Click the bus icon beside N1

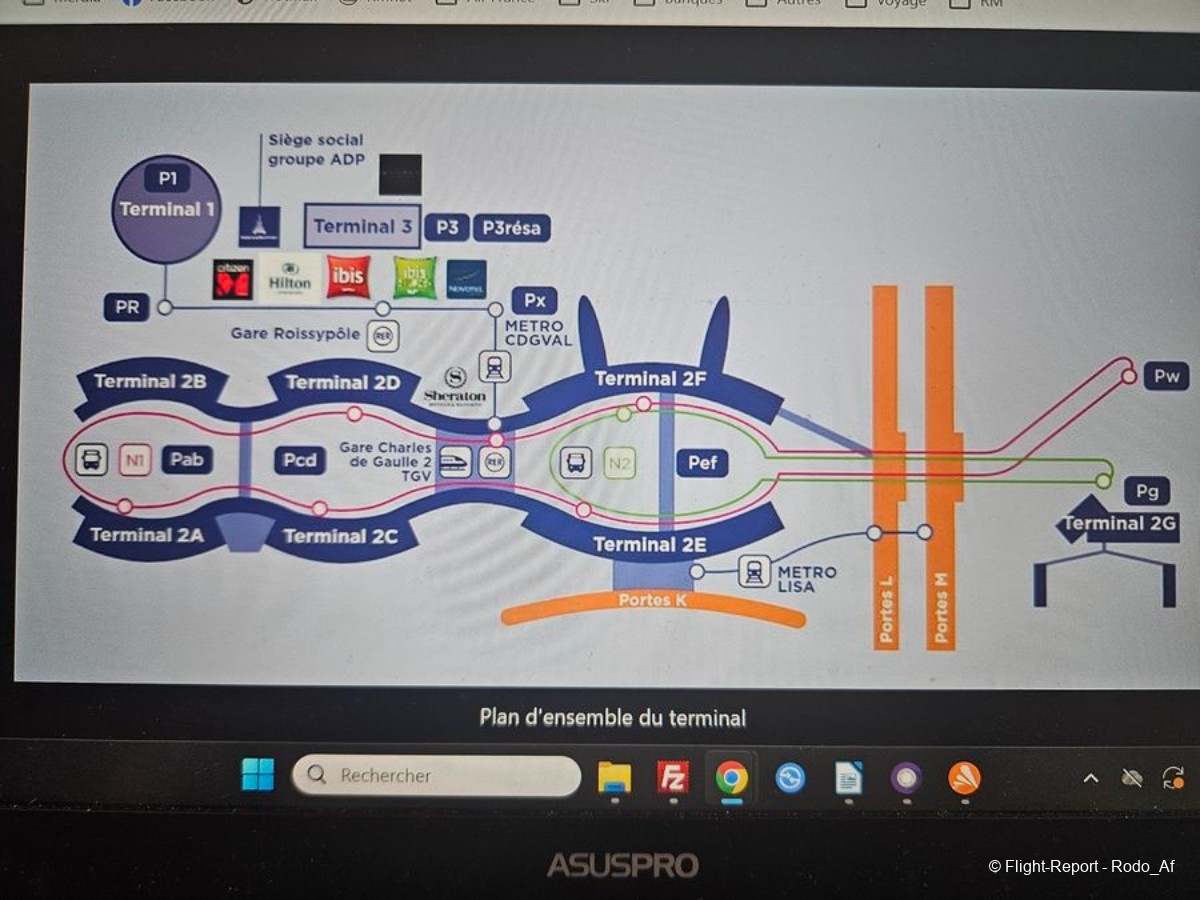tap(91, 460)
